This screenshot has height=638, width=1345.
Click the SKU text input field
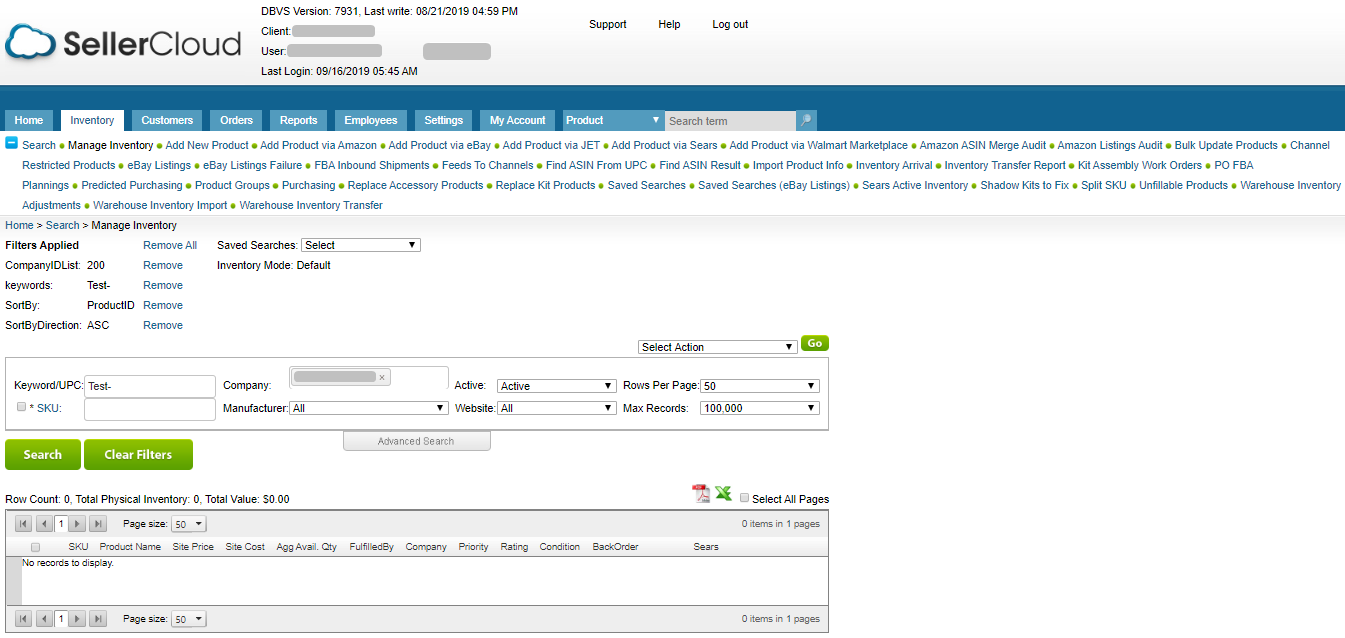(x=150, y=409)
